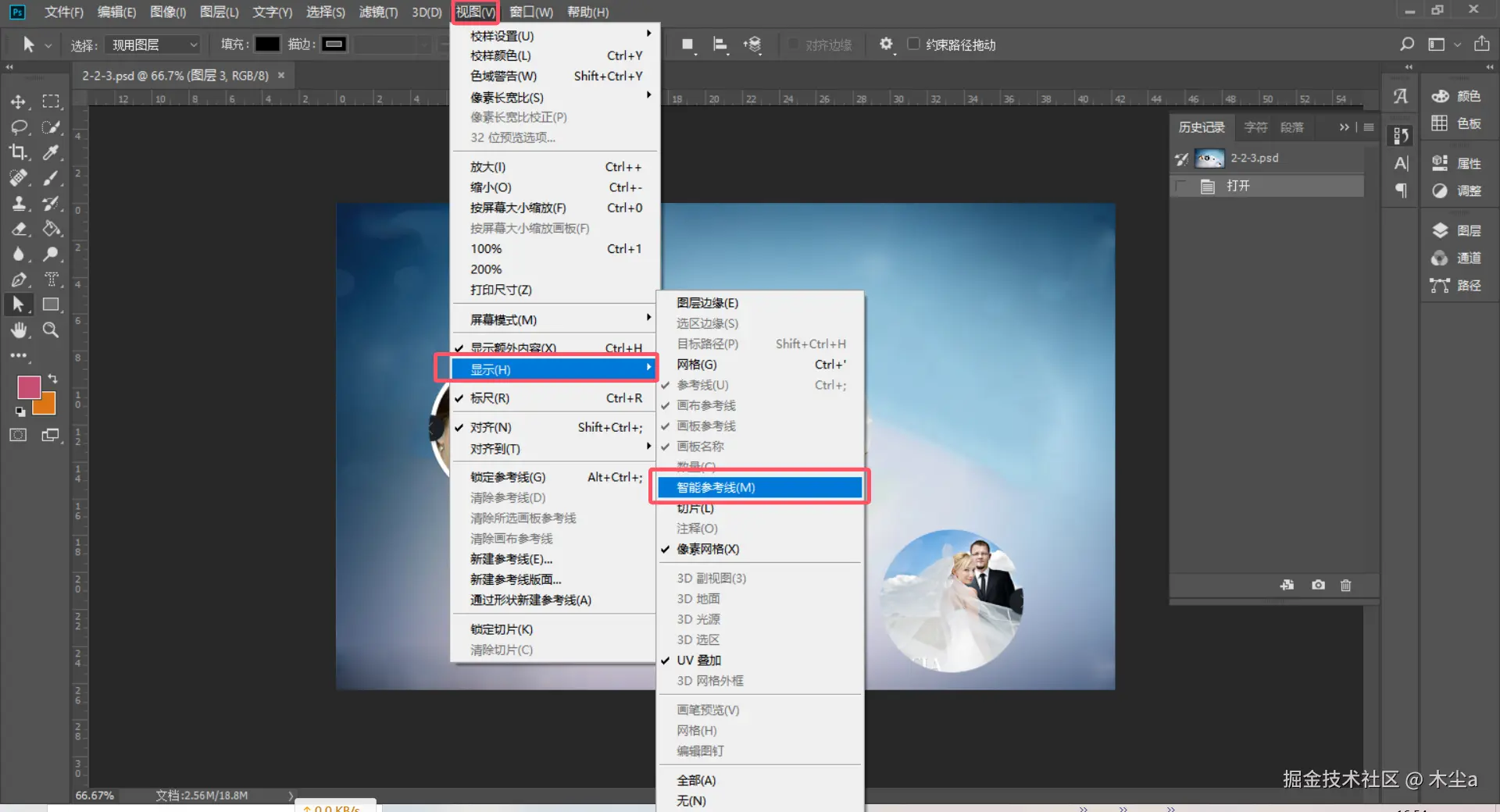Select the Hand tool
This screenshot has height=812, width=1500.
18,330
